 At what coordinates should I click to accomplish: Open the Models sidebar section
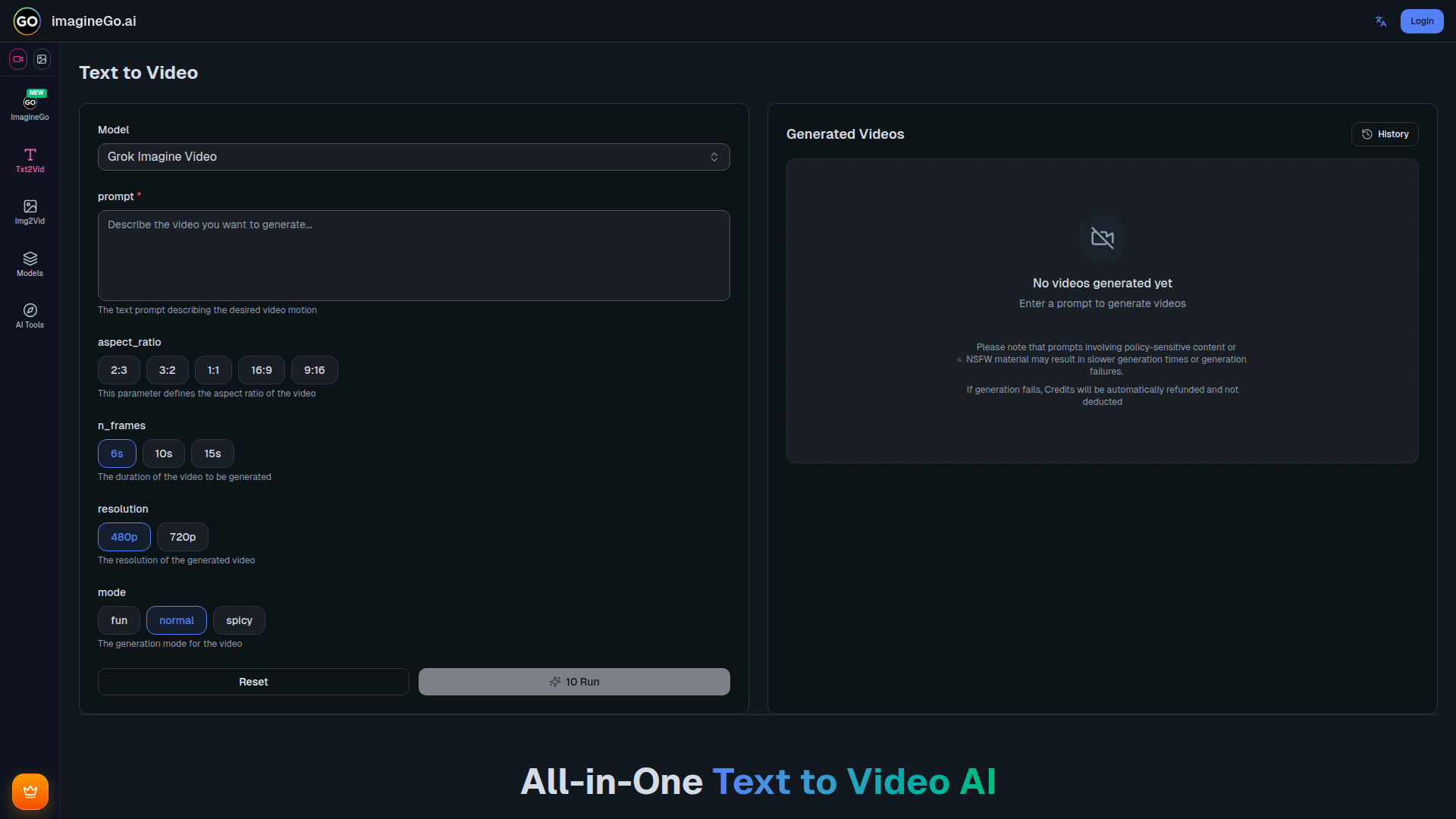click(30, 264)
